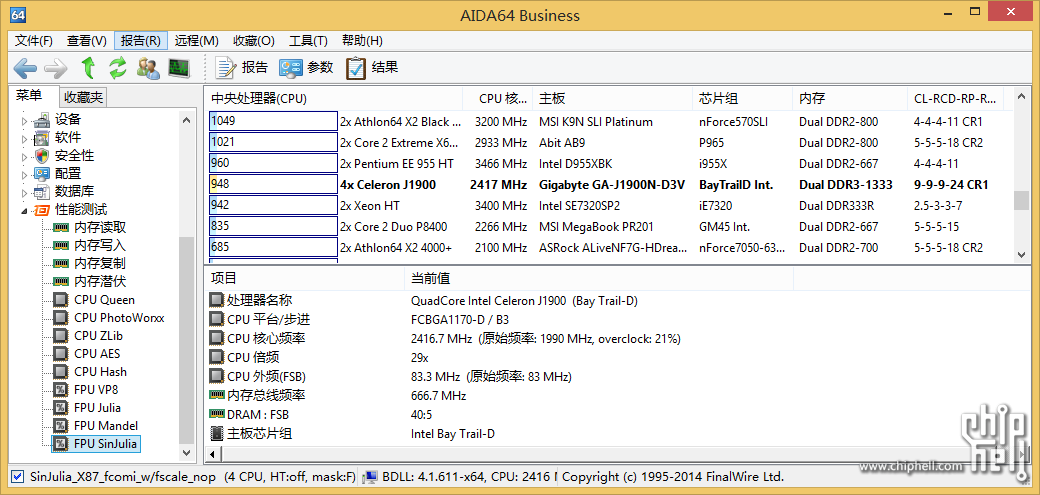The height and width of the screenshot is (495, 1040).
Task: Select the 安全性 shield icon
Action: click(x=42, y=156)
